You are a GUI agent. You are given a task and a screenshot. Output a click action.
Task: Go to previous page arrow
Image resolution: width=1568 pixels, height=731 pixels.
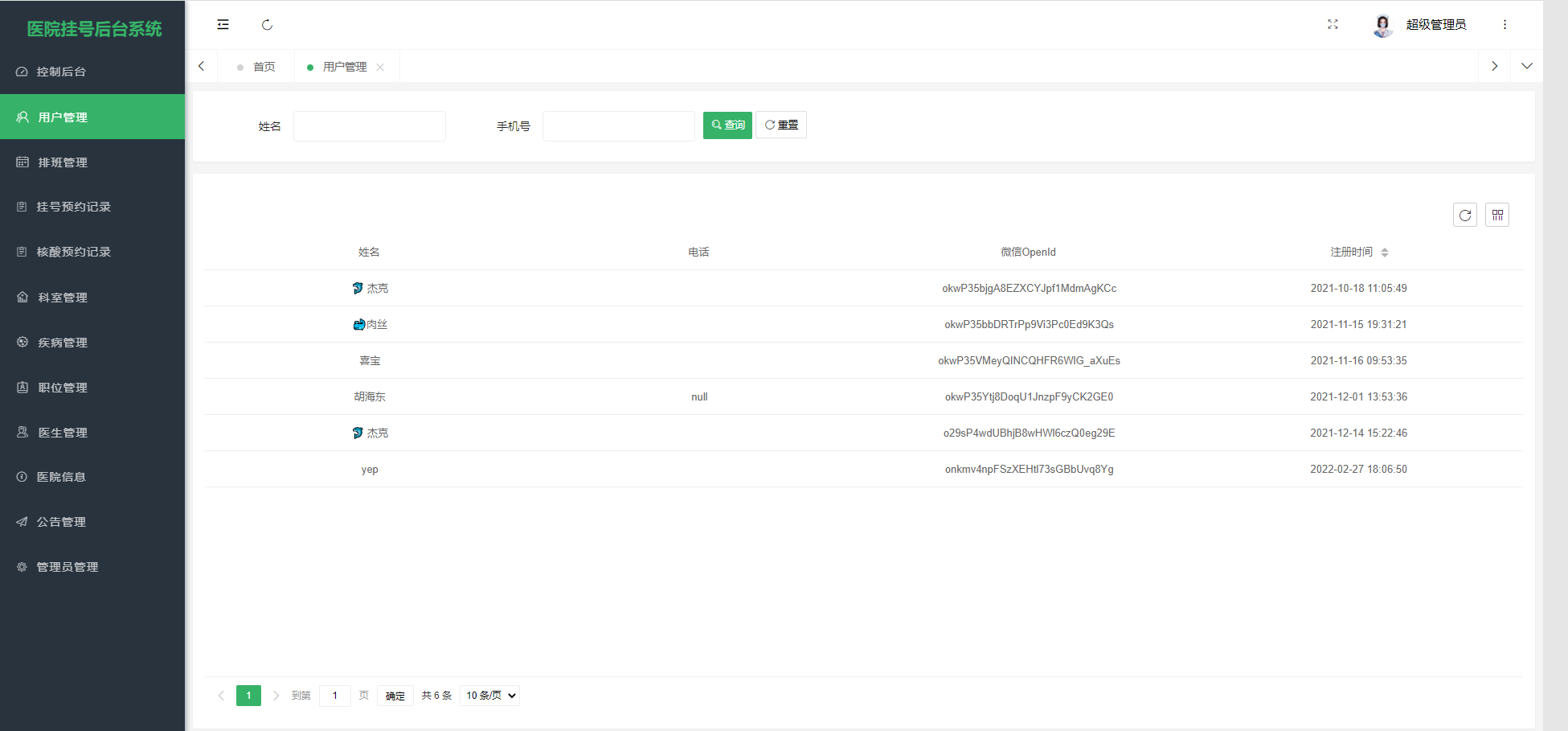pos(221,696)
